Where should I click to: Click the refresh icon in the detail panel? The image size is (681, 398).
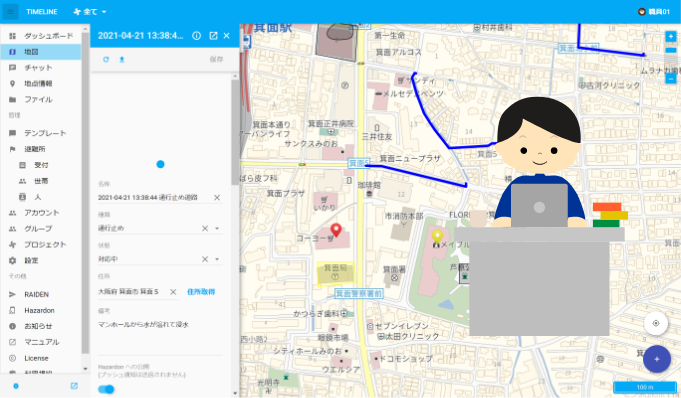(106, 60)
